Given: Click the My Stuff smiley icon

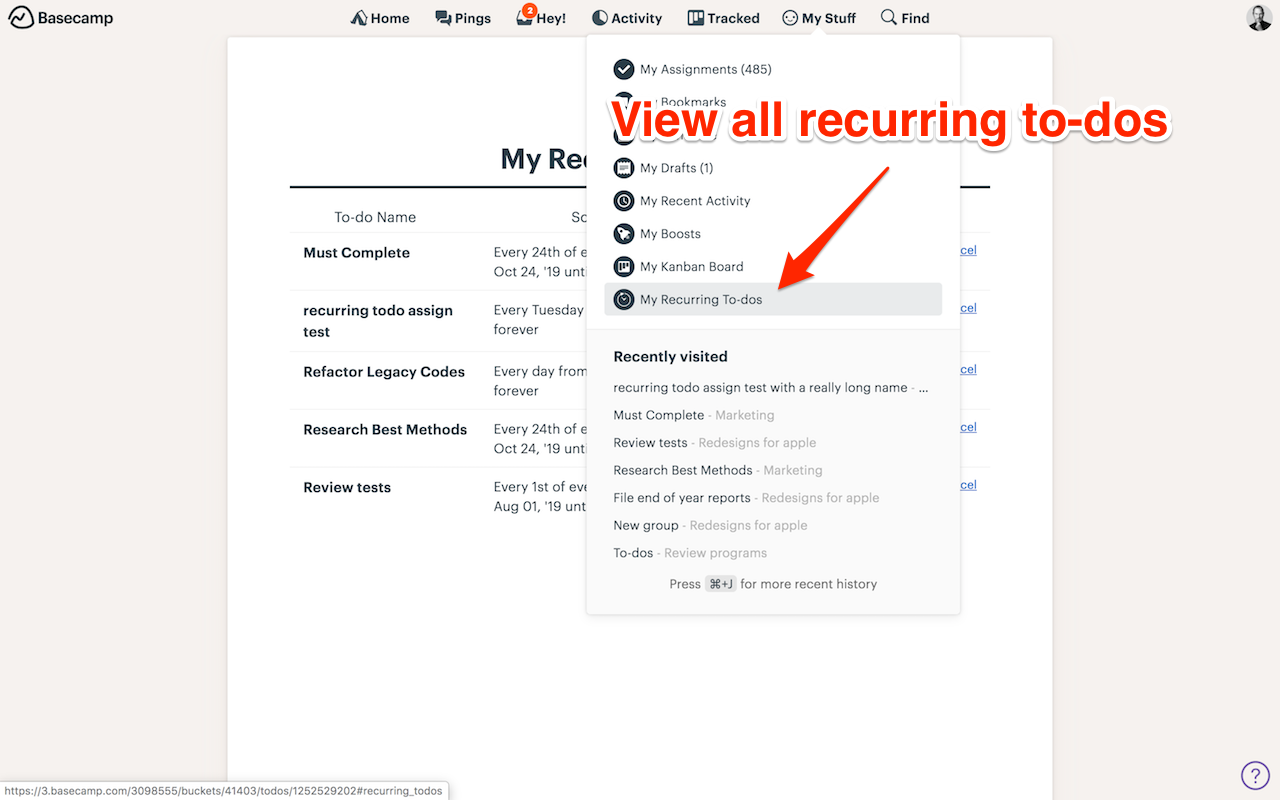Looking at the screenshot, I should pyautogui.click(x=790, y=18).
